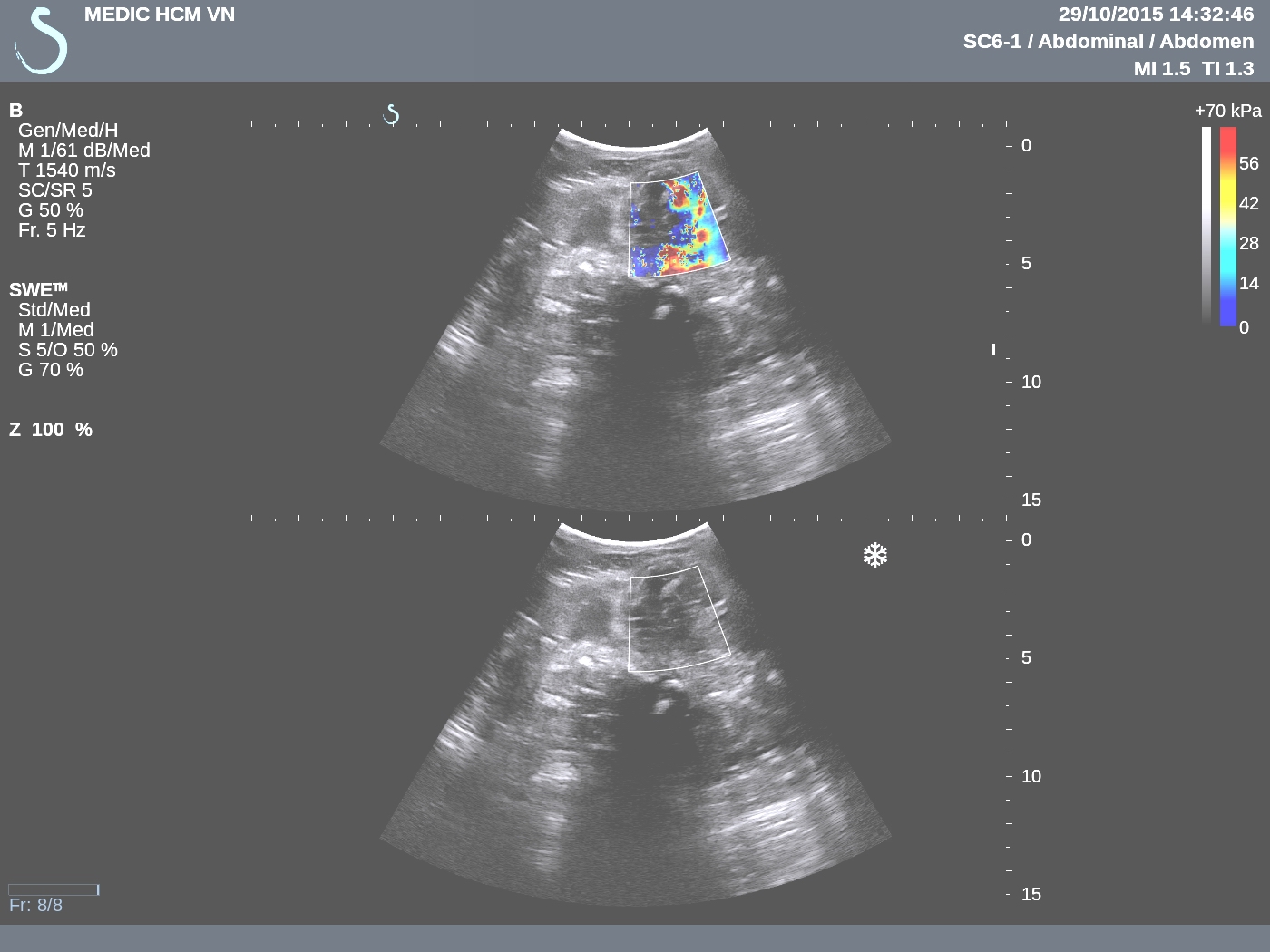This screenshot has width=1270, height=952.
Task: Toggle the Gen/Med/H imaging mode setting
Action: (70, 130)
